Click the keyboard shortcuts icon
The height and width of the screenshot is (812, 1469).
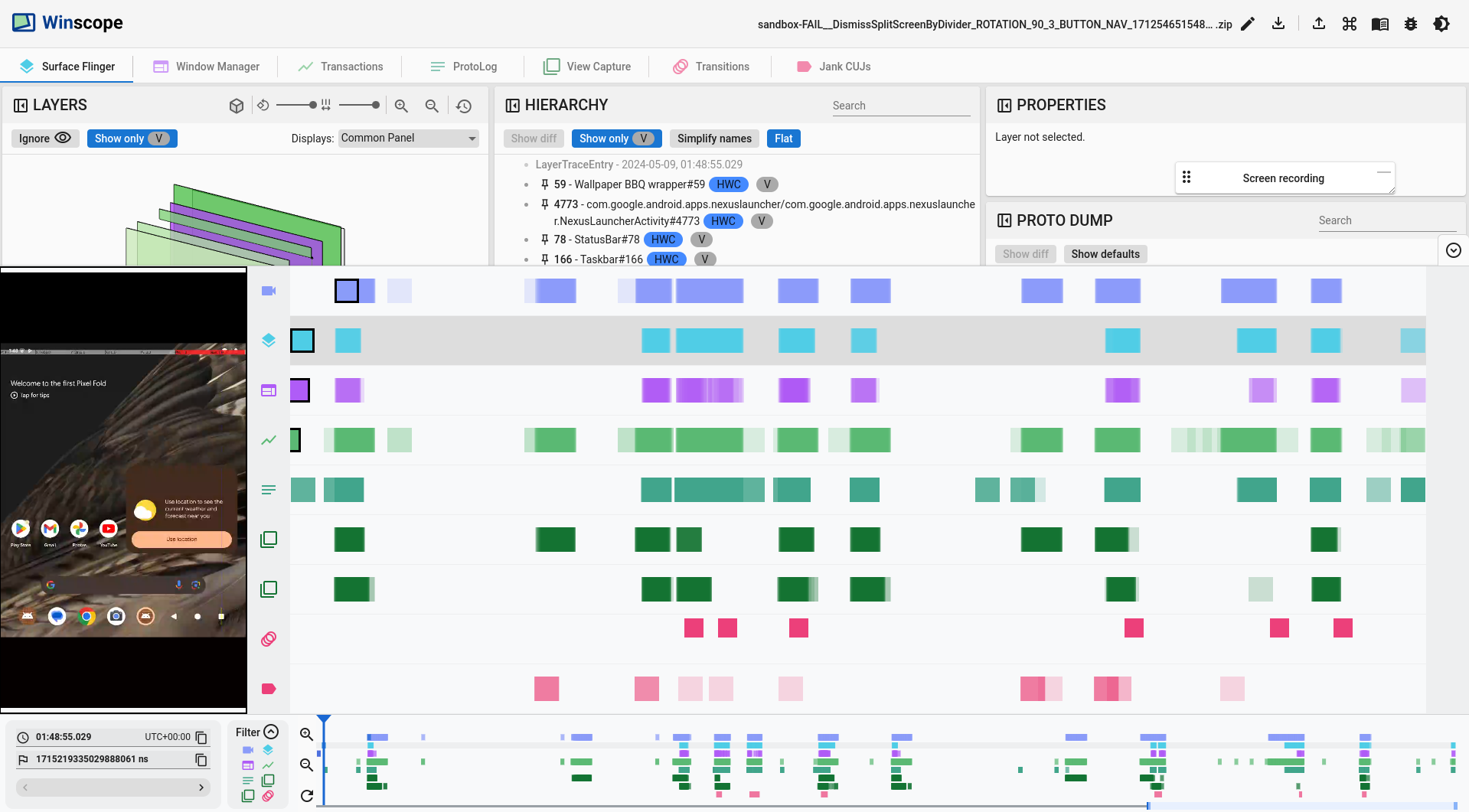pos(1349,24)
